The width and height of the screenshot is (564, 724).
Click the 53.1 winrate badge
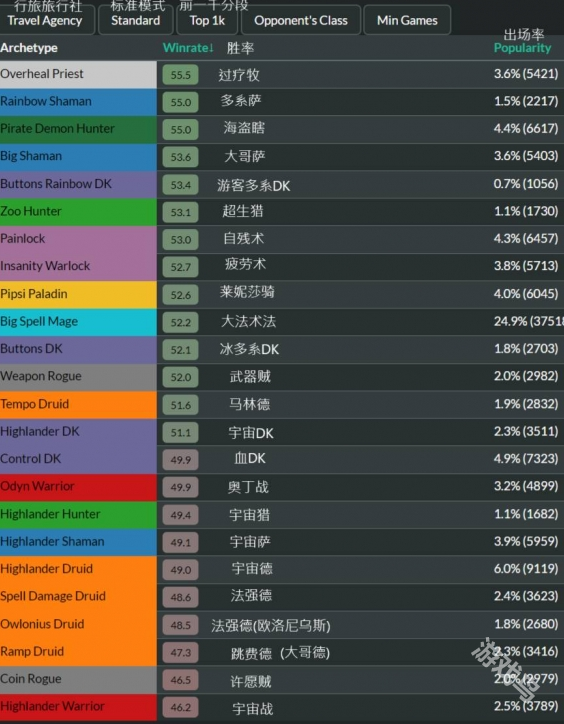pos(181,212)
